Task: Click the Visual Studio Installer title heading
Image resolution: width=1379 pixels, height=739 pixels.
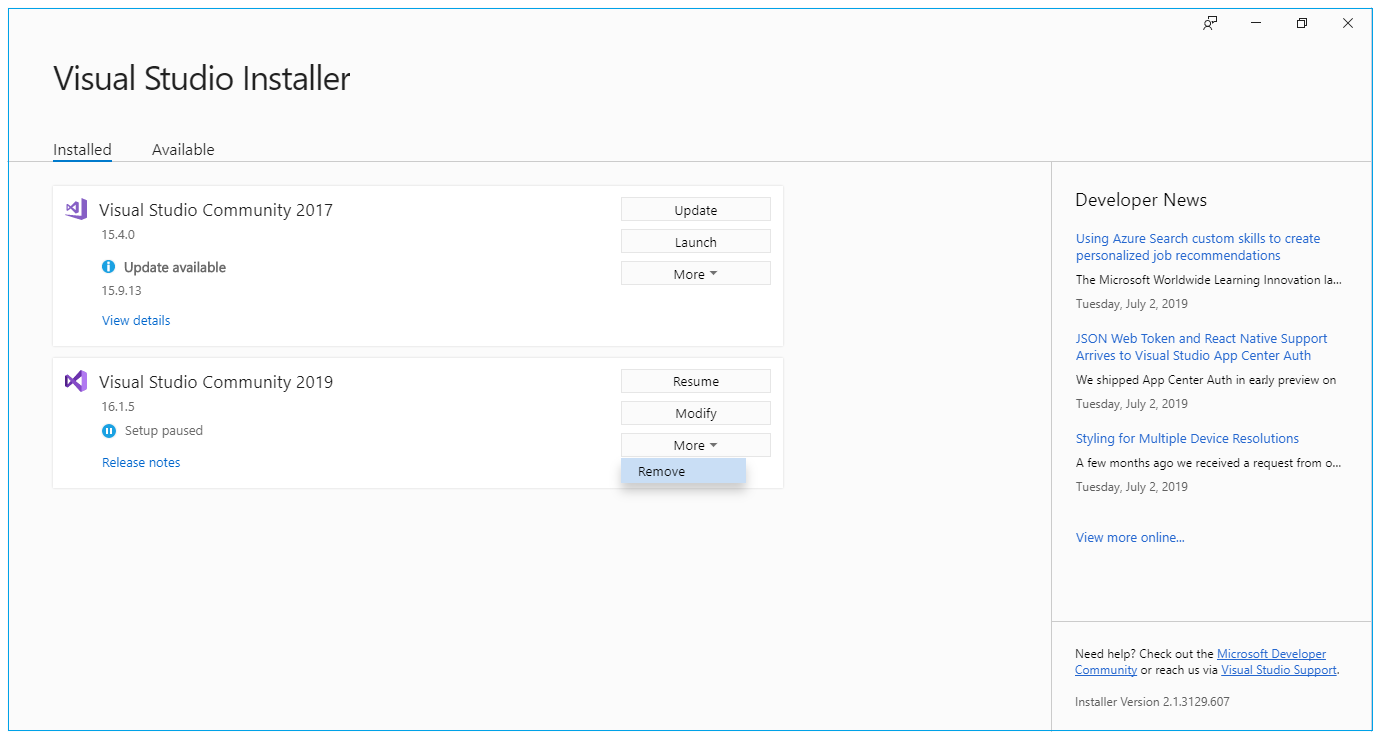Action: click(202, 79)
